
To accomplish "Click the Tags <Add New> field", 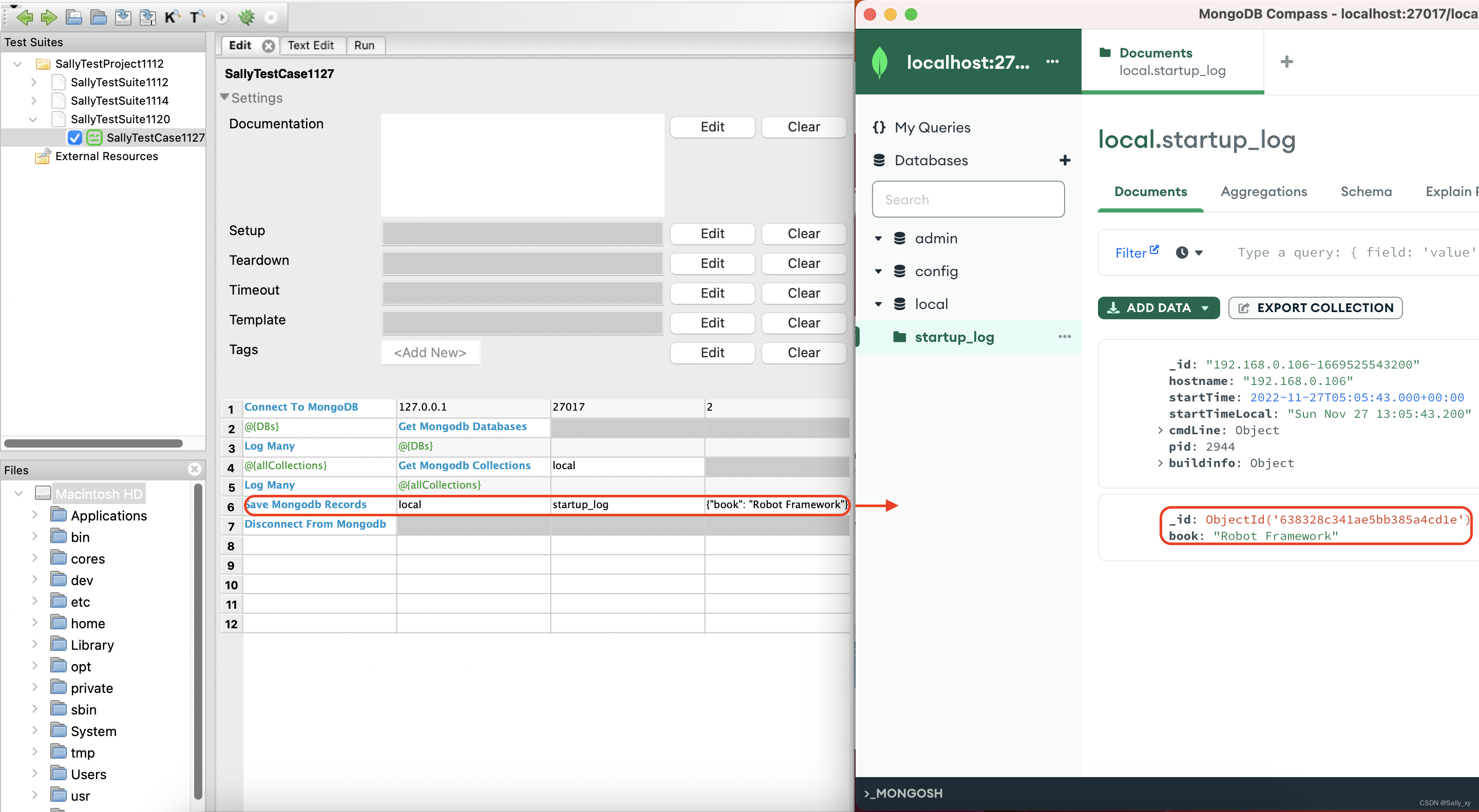I will 430,352.
